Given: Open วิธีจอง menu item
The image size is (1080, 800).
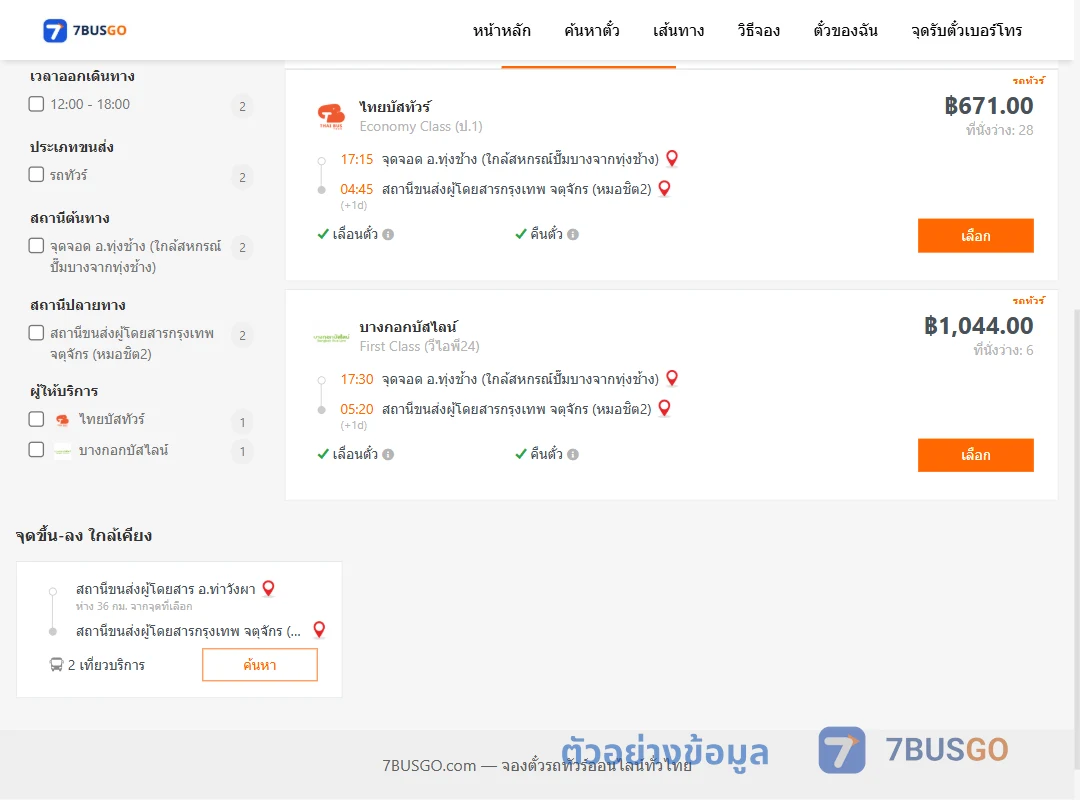Looking at the screenshot, I should coord(758,30).
